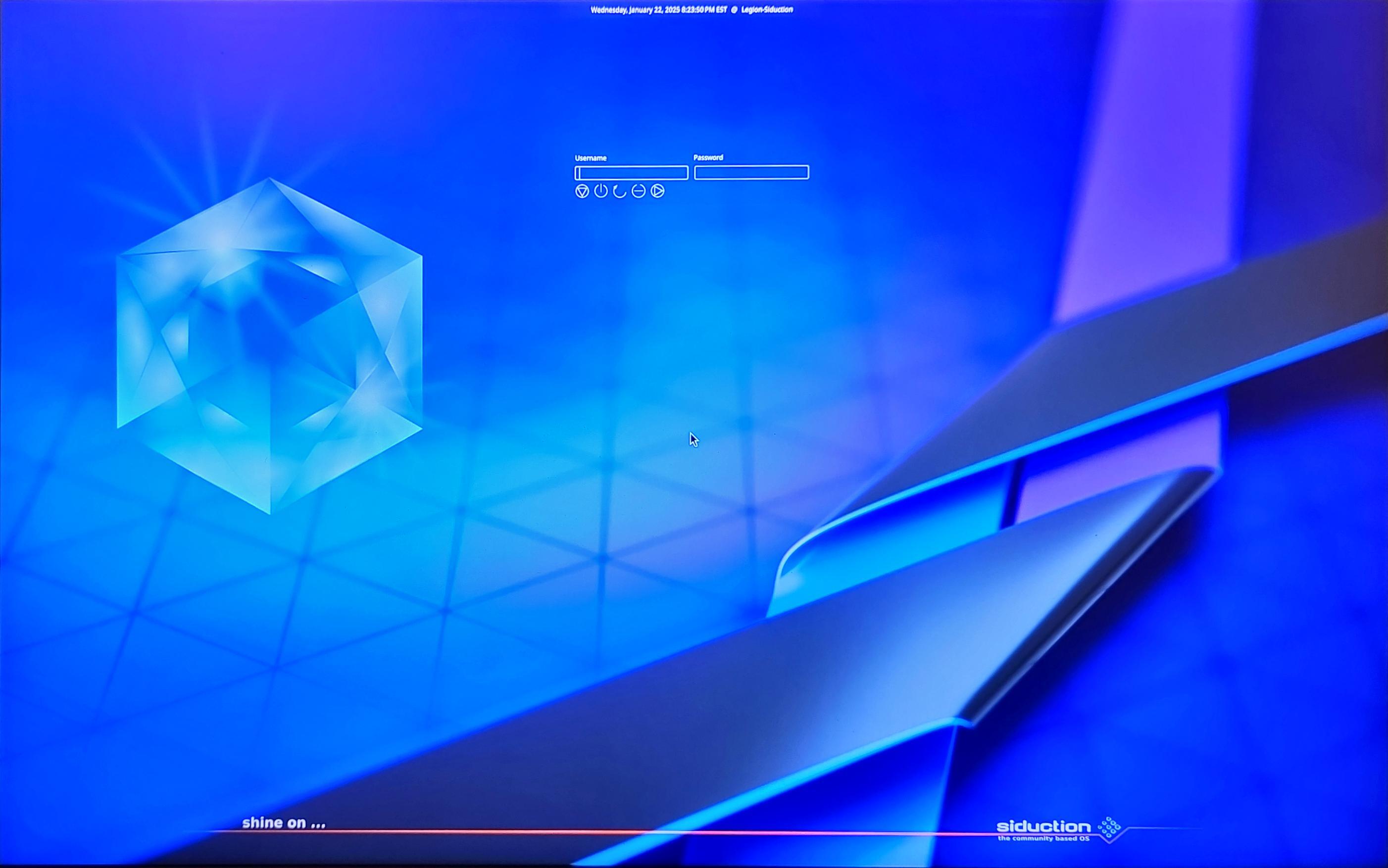Screen dimensions: 1388x868
Task: Click the date and time text
Action: (x=659, y=10)
